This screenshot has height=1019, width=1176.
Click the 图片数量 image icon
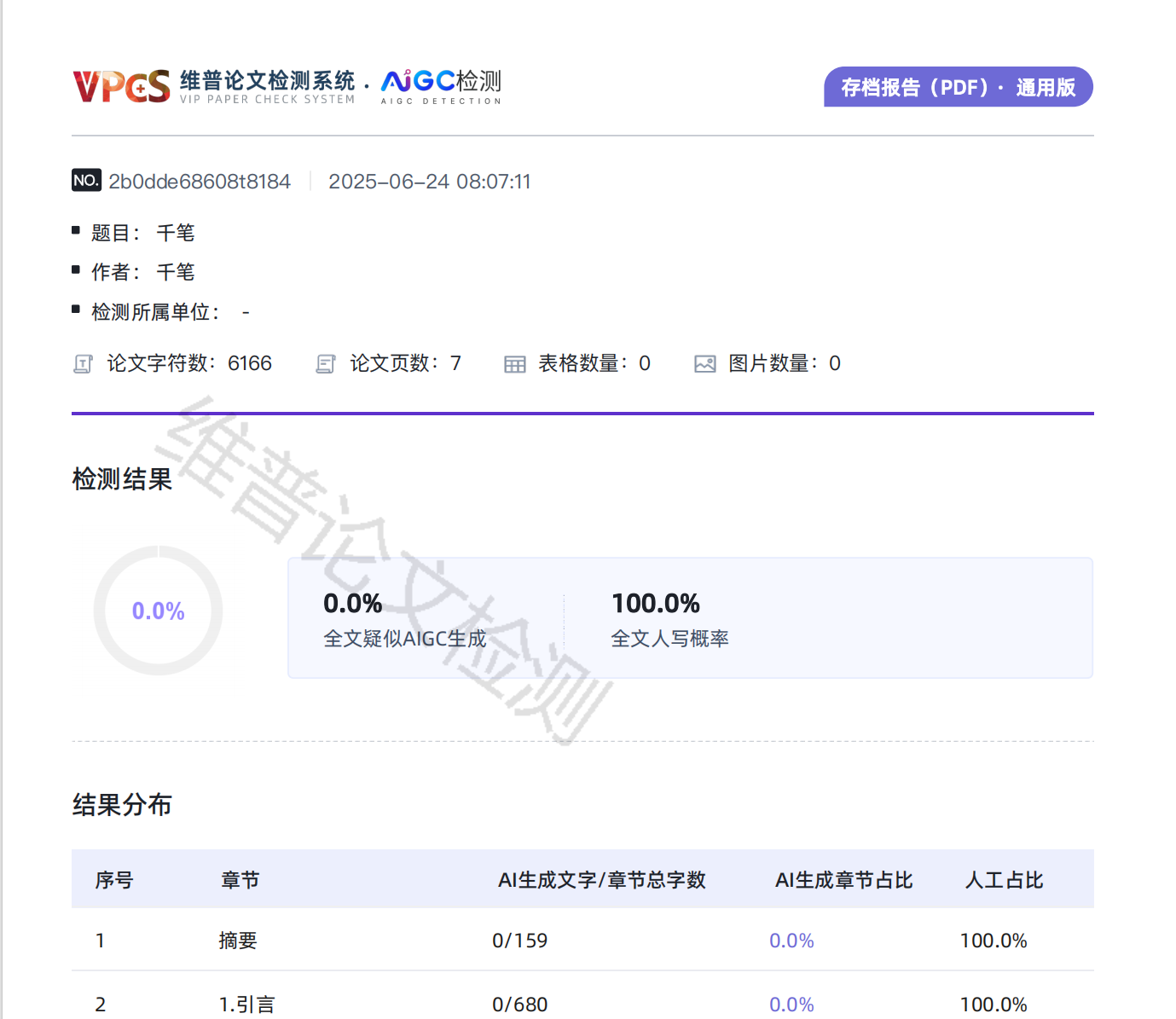pos(704,364)
